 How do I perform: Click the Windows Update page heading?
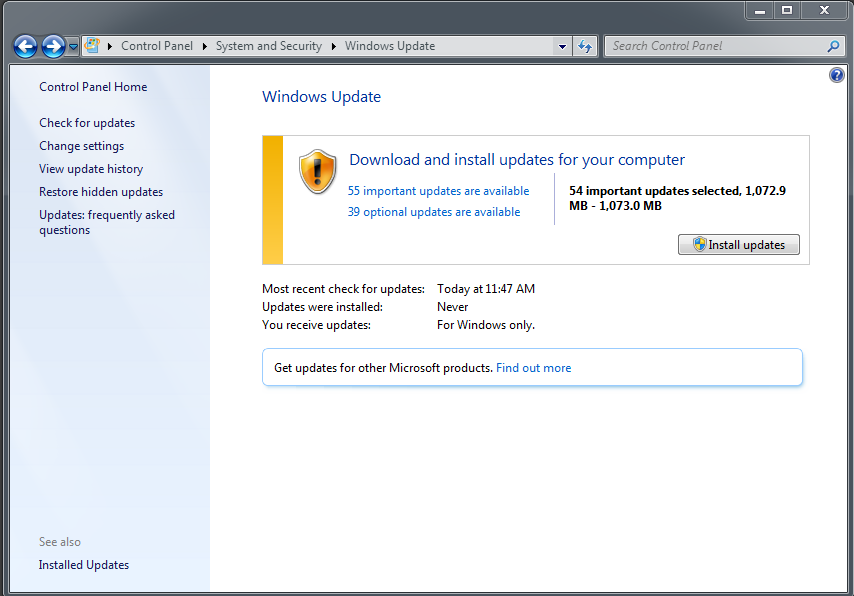coord(321,96)
